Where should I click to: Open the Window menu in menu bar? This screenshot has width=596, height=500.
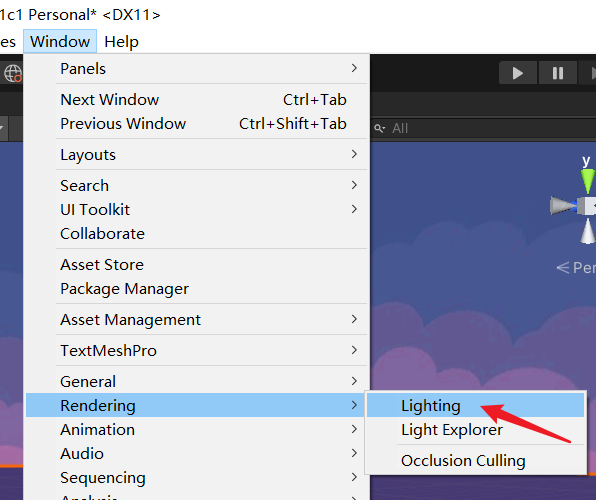coord(60,41)
